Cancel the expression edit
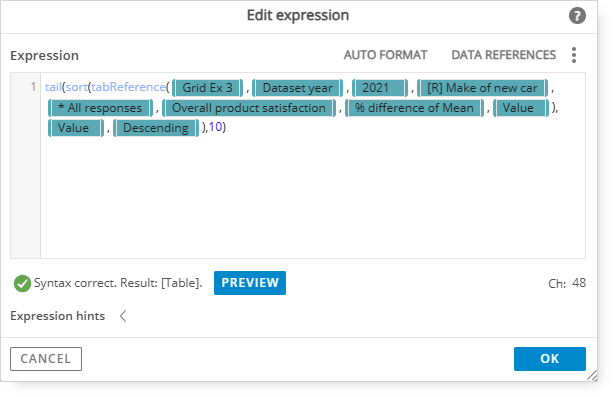 [46, 359]
